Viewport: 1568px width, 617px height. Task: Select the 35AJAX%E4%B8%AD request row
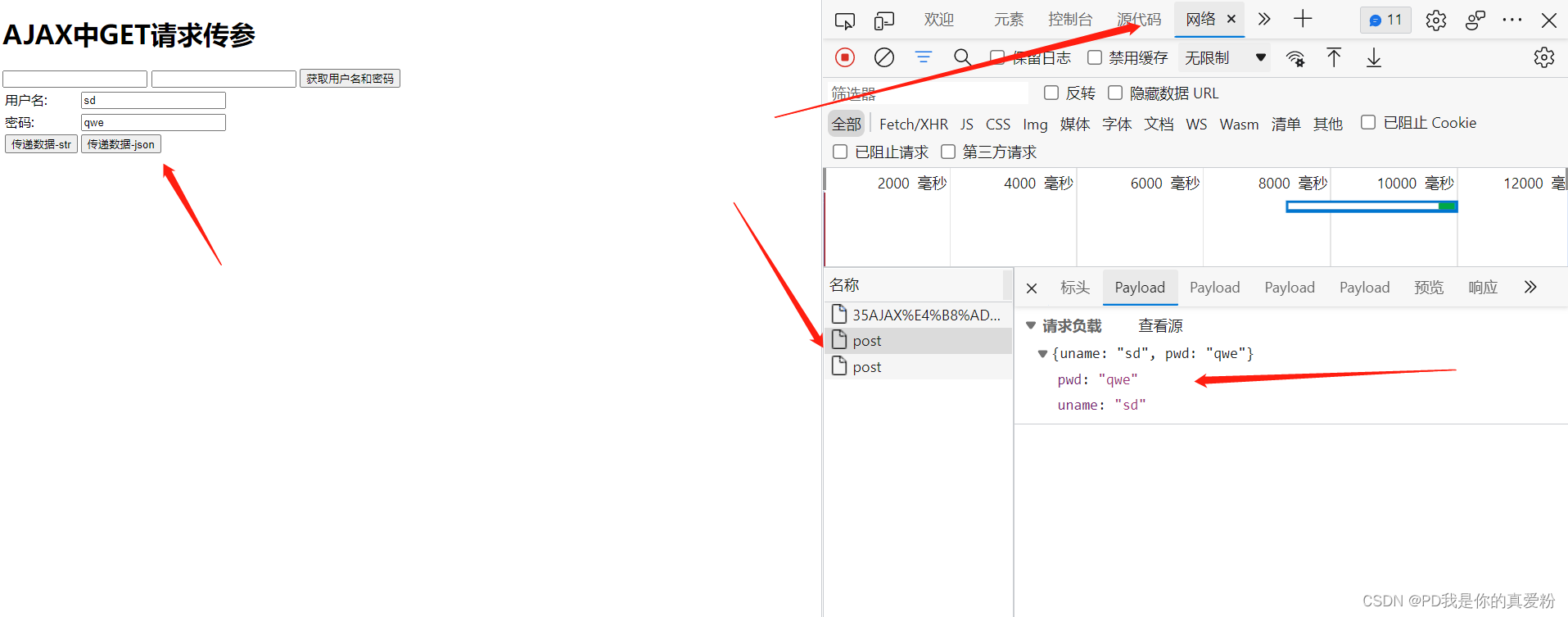click(x=919, y=315)
